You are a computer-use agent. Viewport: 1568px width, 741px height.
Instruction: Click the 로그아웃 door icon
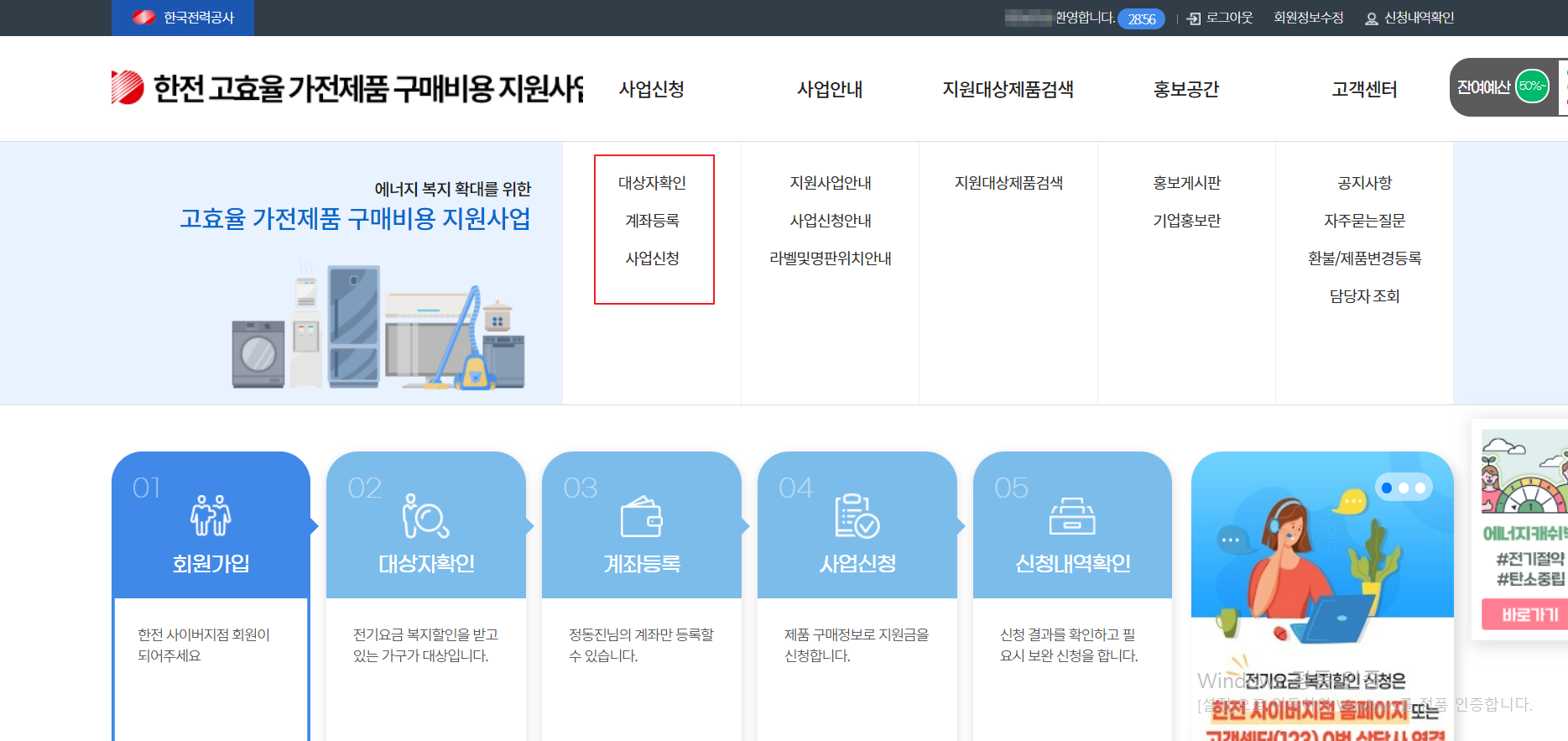1194,18
